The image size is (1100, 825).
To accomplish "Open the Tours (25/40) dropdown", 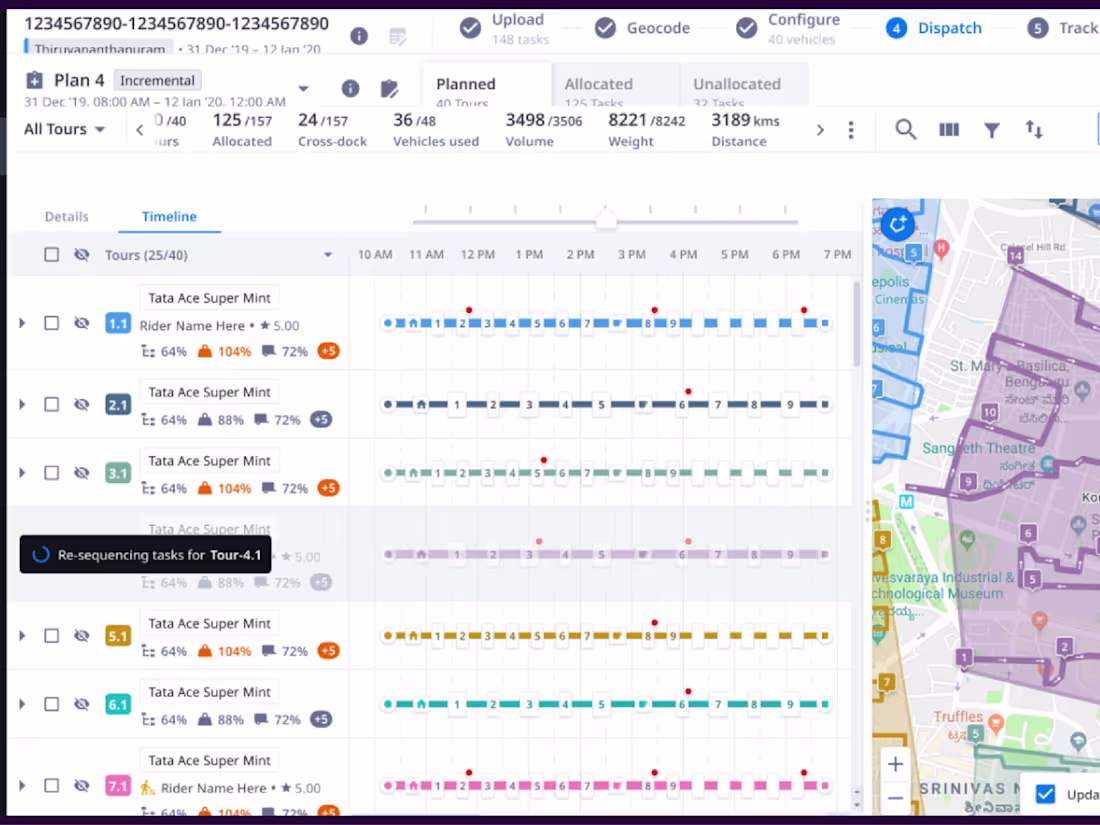I will coord(328,254).
